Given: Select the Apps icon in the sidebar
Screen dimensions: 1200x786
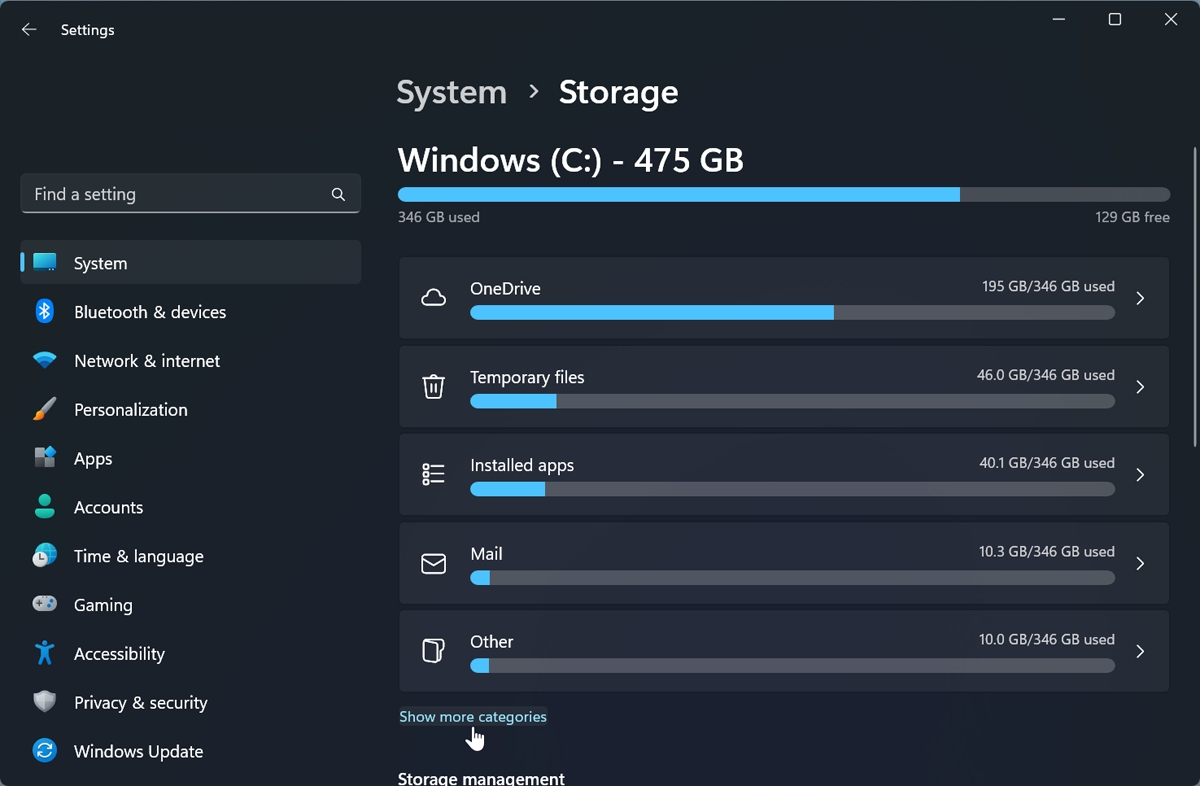Looking at the screenshot, I should click(45, 458).
